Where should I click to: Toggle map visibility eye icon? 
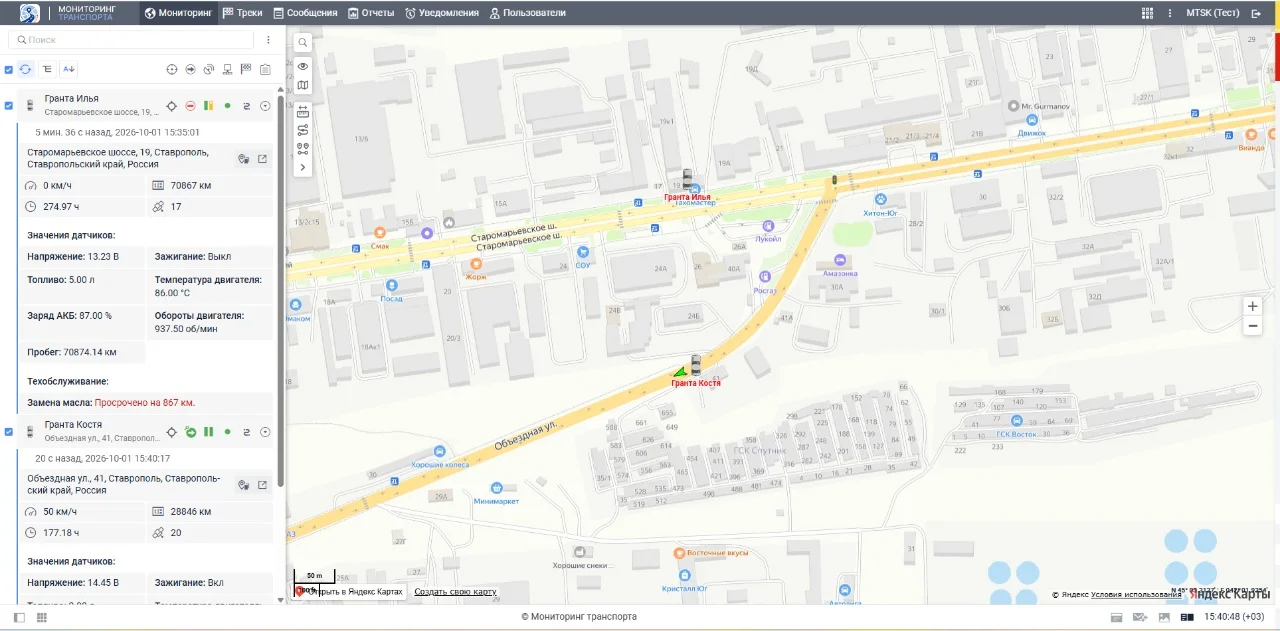(x=303, y=66)
